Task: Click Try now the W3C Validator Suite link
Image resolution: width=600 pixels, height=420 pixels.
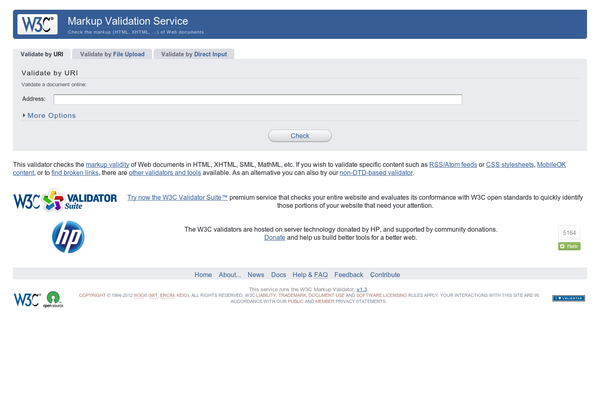Action: click(178, 197)
